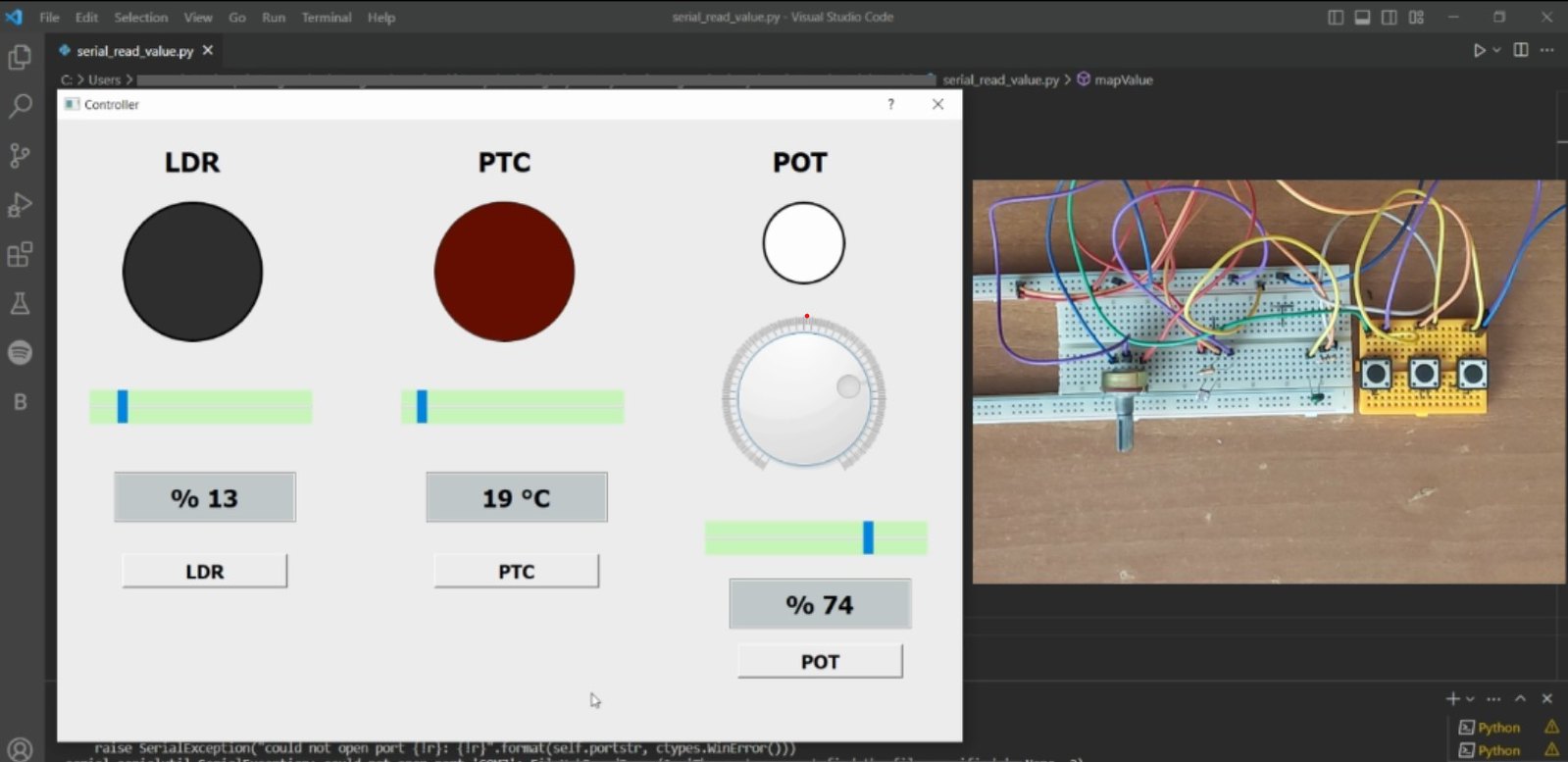Click the dark LDR indicator circle
Image resolution: width=1568 pixels, height=762 pixels.
[x=192, y=272]
